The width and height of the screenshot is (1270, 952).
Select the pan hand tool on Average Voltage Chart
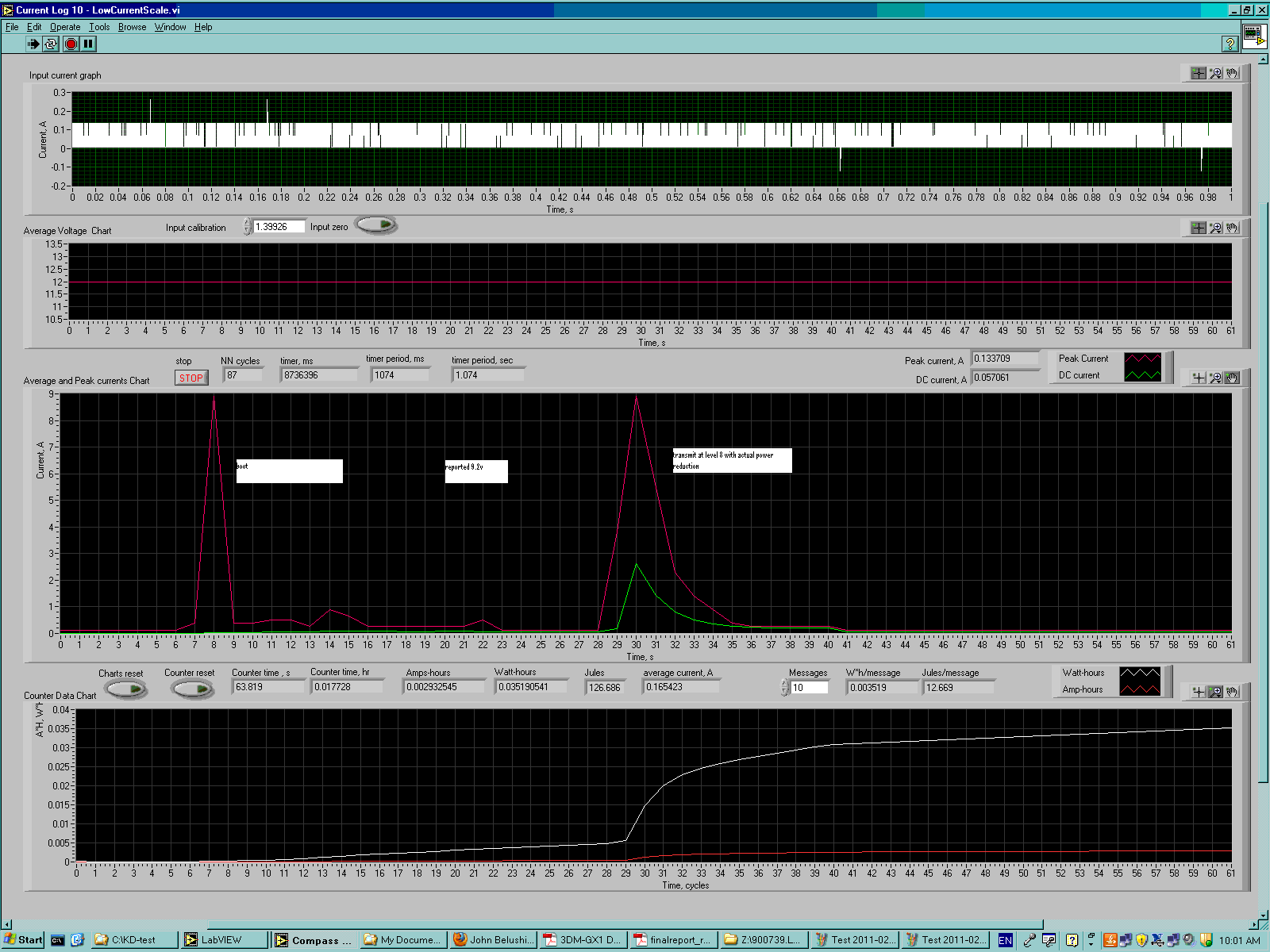click(x=1231, y=228)
